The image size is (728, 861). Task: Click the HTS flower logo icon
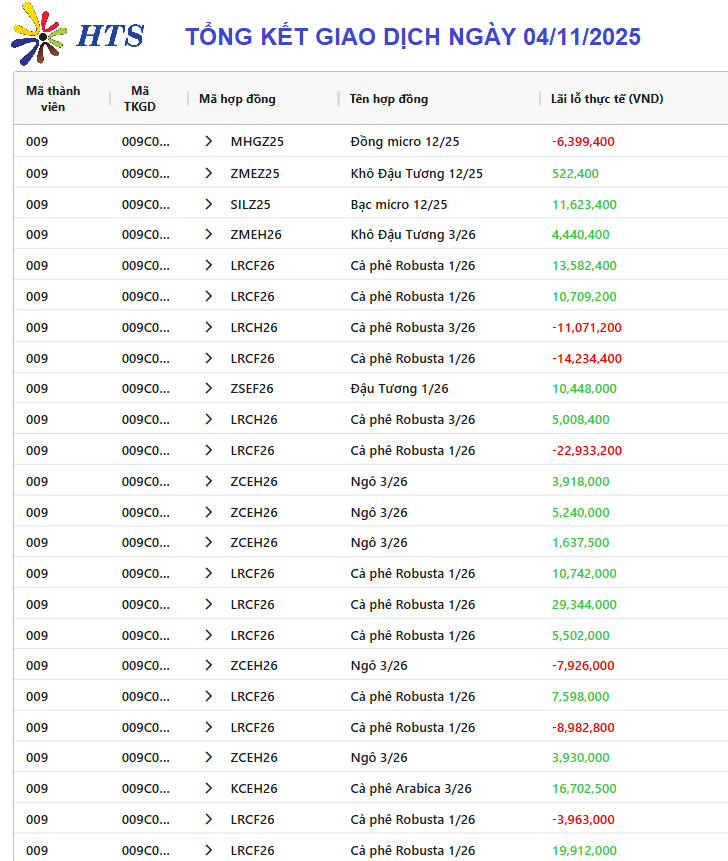pyautogui.click(x=39, y=35)
